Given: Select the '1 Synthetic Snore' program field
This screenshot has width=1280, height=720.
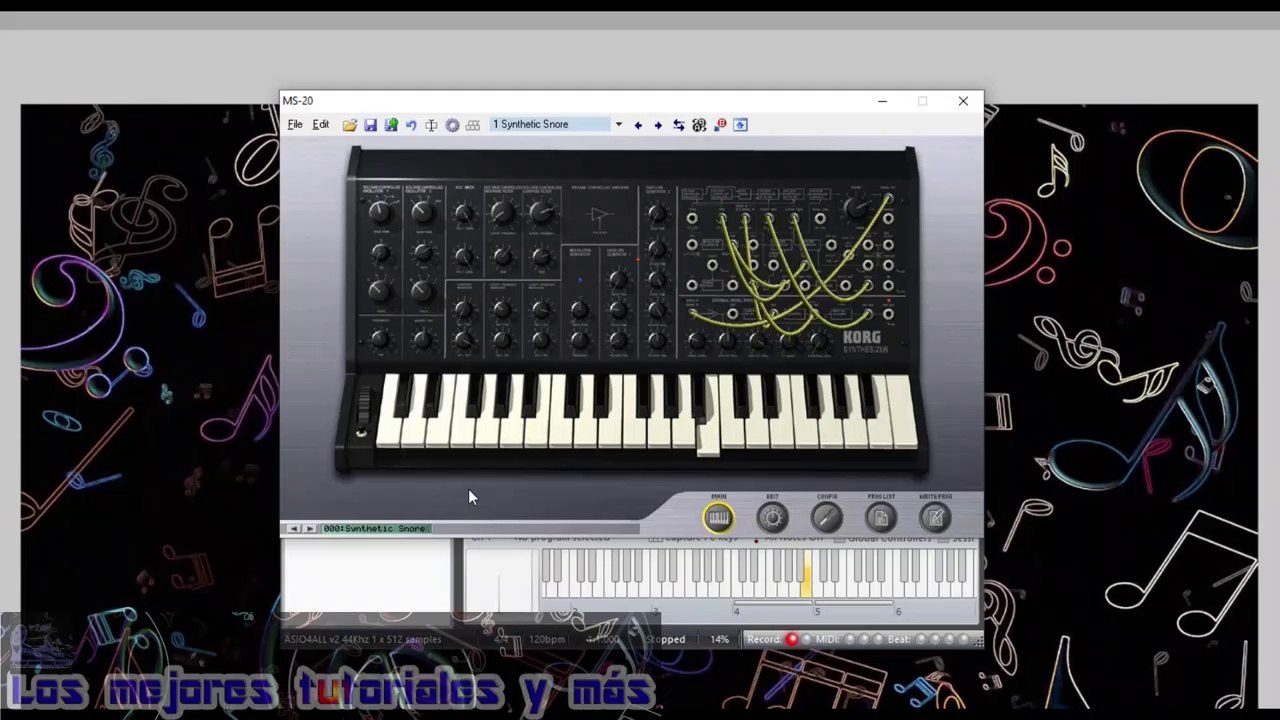Looking at the screenshot, I should (549, 125).
